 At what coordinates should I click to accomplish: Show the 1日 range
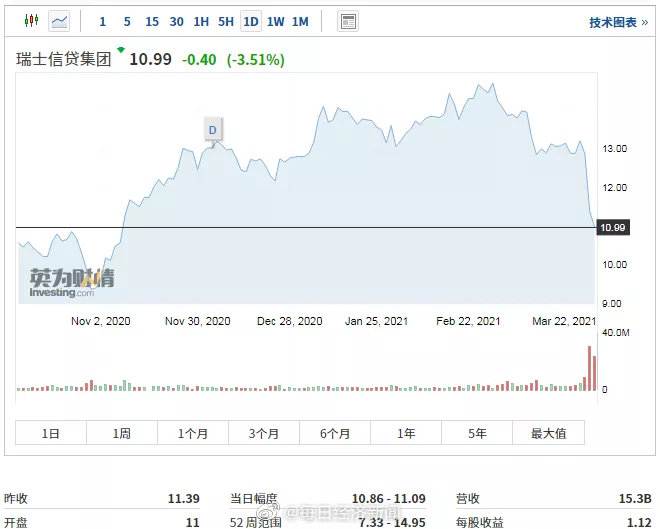pos(51,433)
